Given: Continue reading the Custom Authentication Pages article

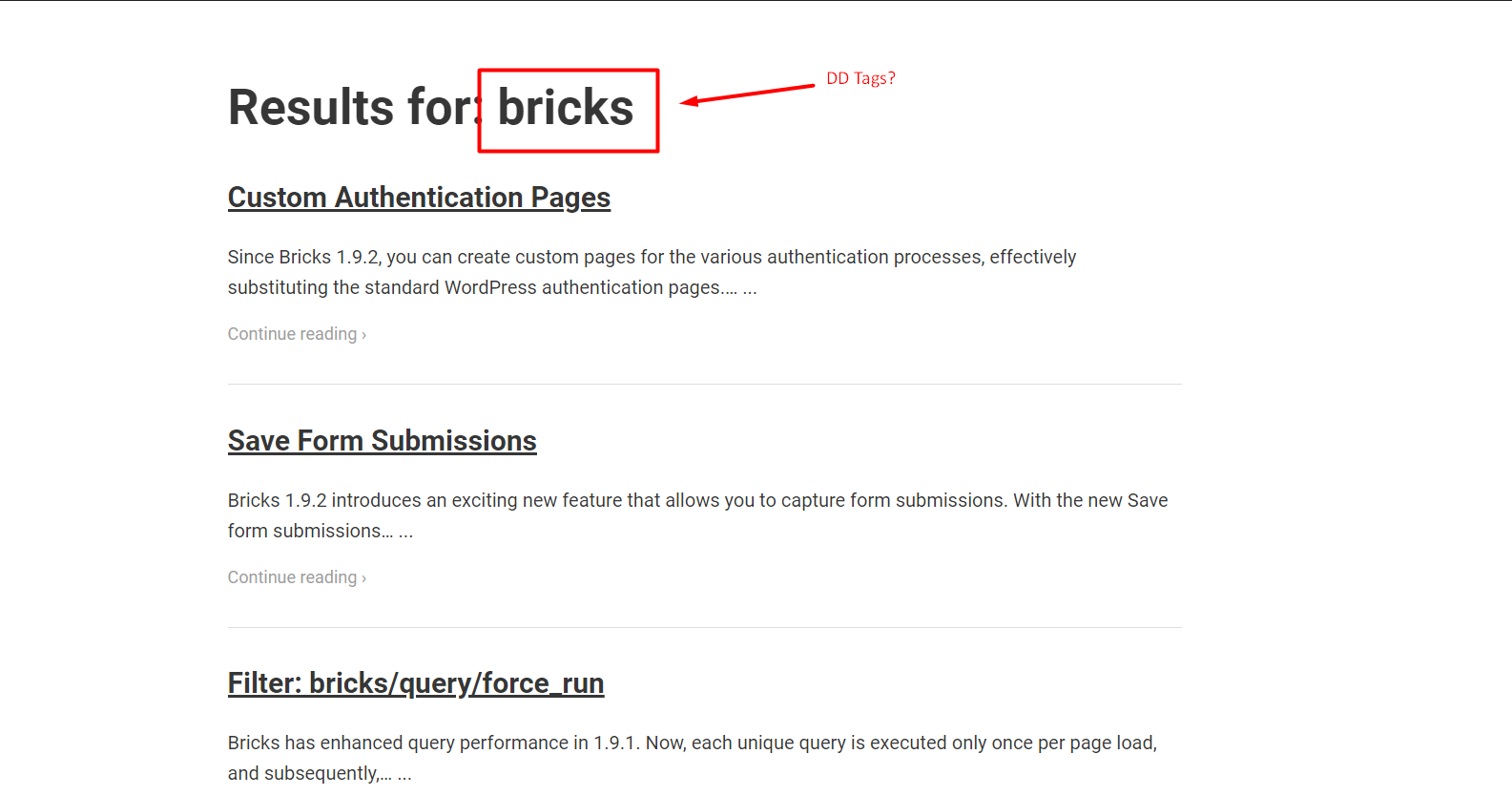Looking at the screenshot, I should pos(297,334).
